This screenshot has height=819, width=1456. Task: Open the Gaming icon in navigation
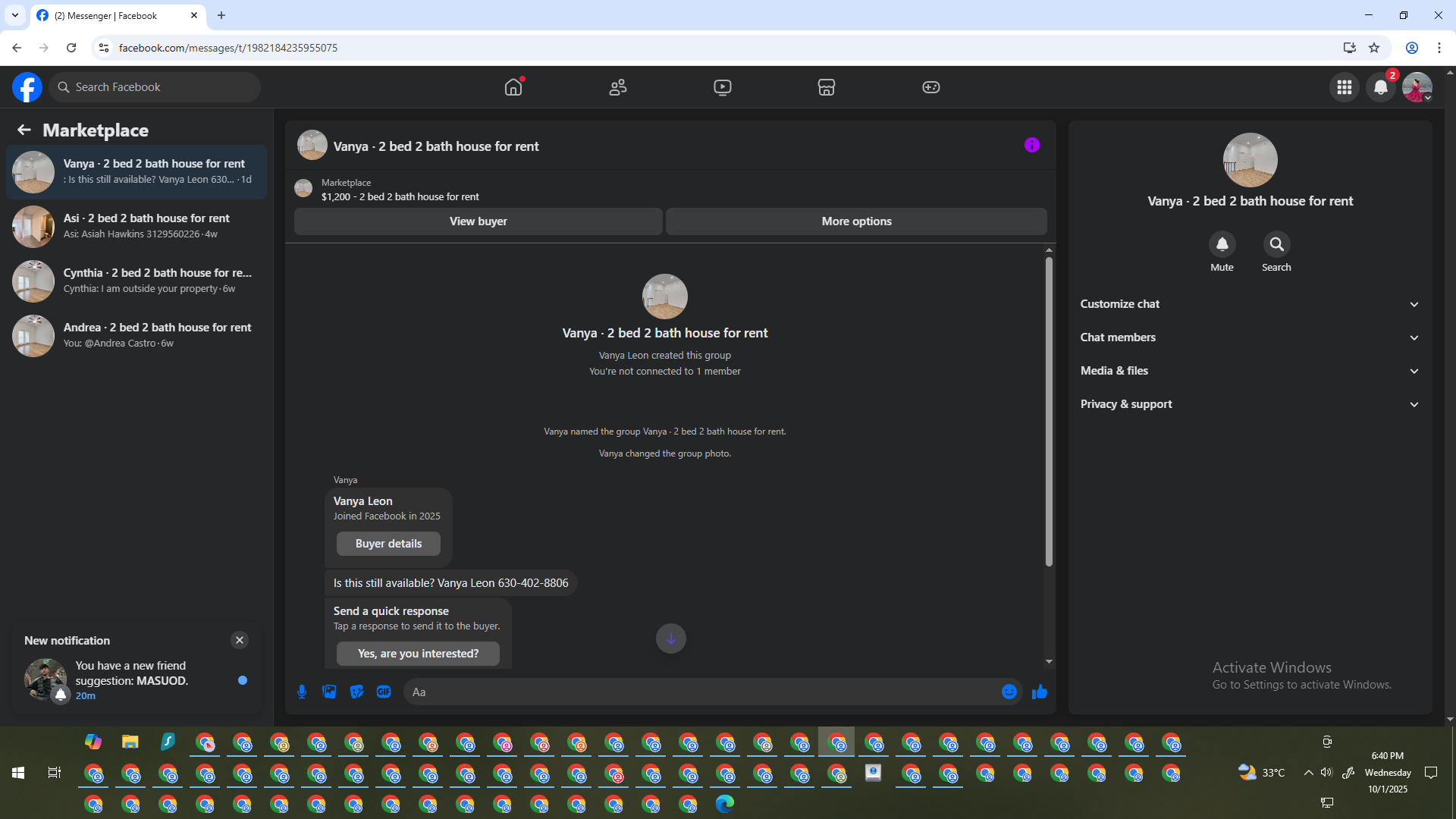(x=931, y=87)
